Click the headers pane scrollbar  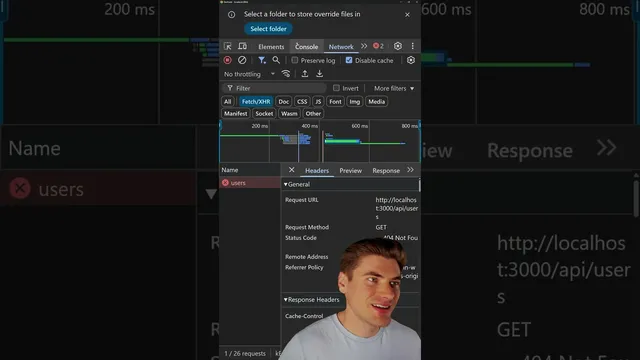click(x=419, y=185)
